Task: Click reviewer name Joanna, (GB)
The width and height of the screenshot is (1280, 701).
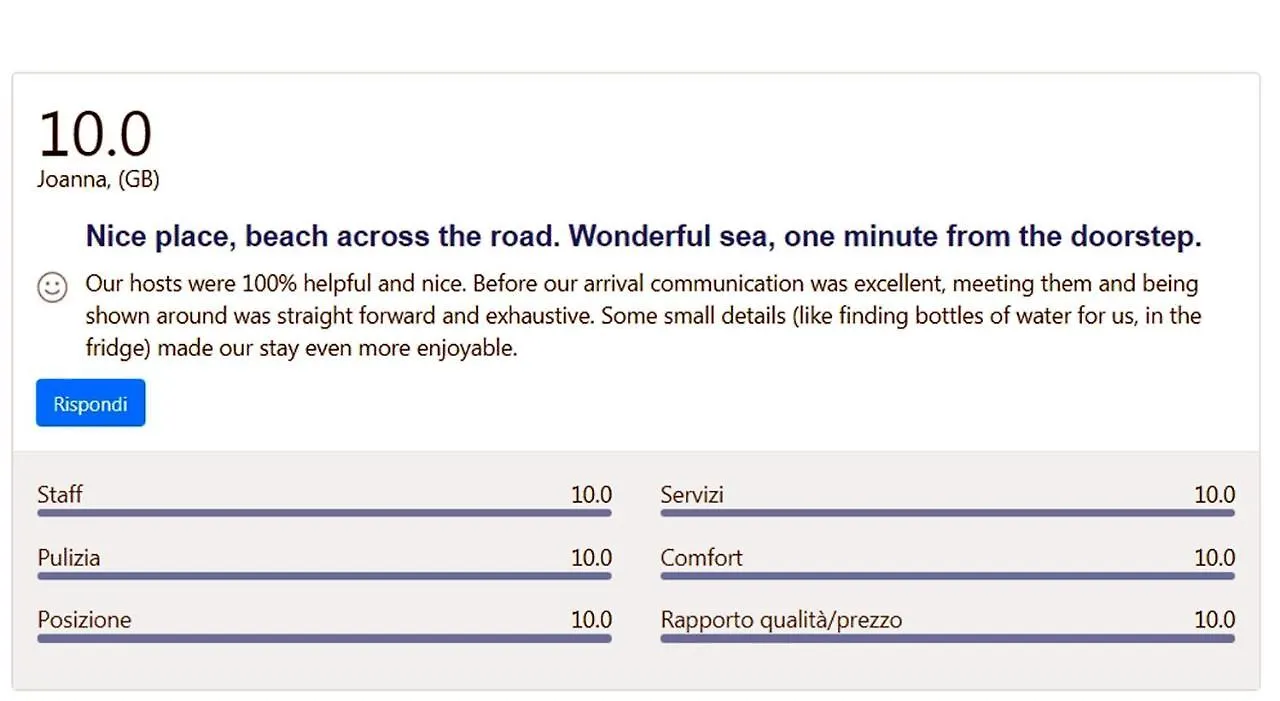Action: click(98, 180)
